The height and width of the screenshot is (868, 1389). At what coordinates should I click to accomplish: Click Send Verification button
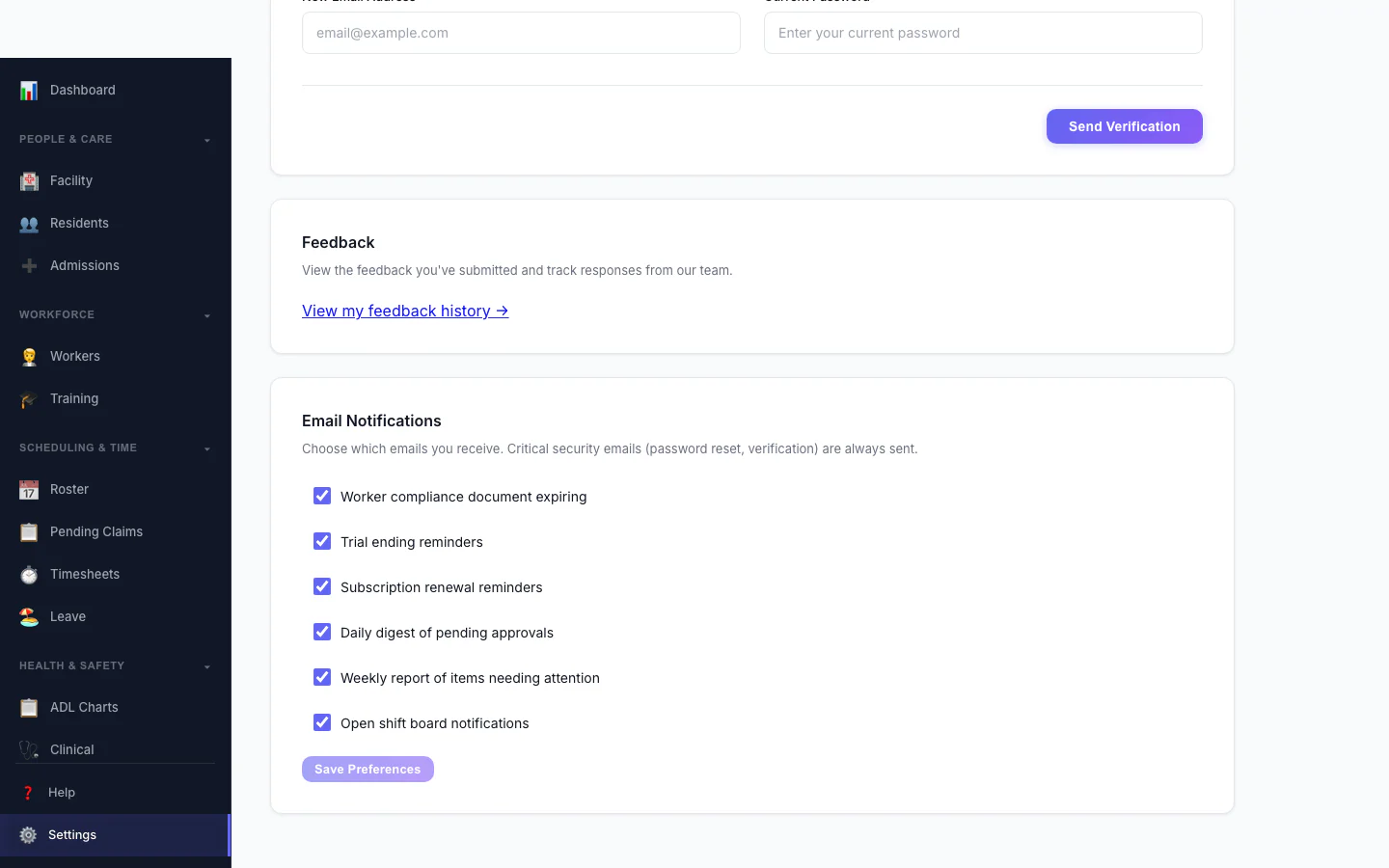1125,126
